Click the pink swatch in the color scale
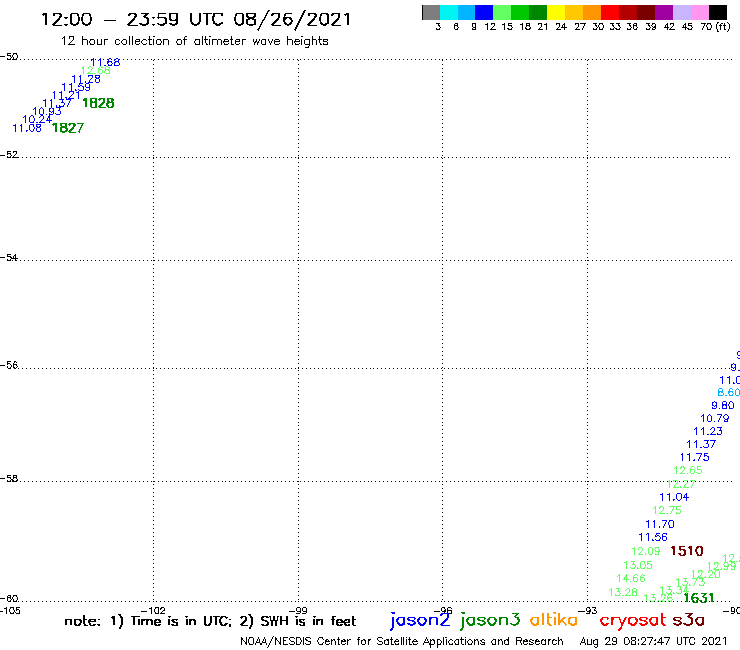 (x=699, y=13)
